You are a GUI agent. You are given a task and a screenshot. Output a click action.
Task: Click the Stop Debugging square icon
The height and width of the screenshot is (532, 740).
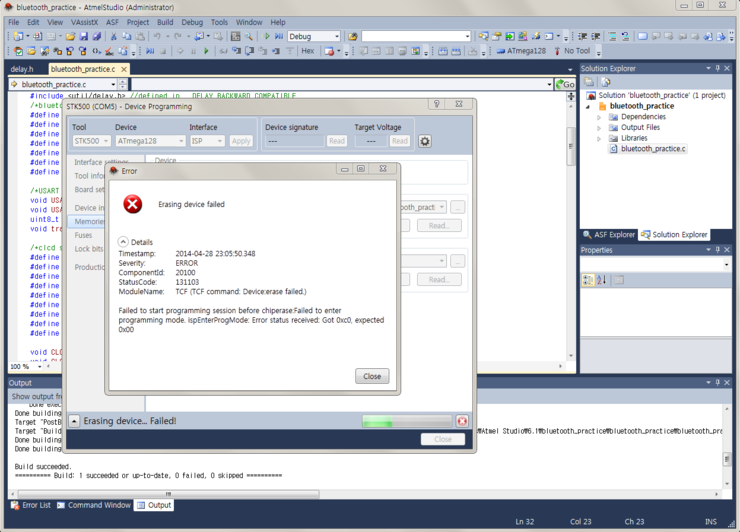point(163,51)
